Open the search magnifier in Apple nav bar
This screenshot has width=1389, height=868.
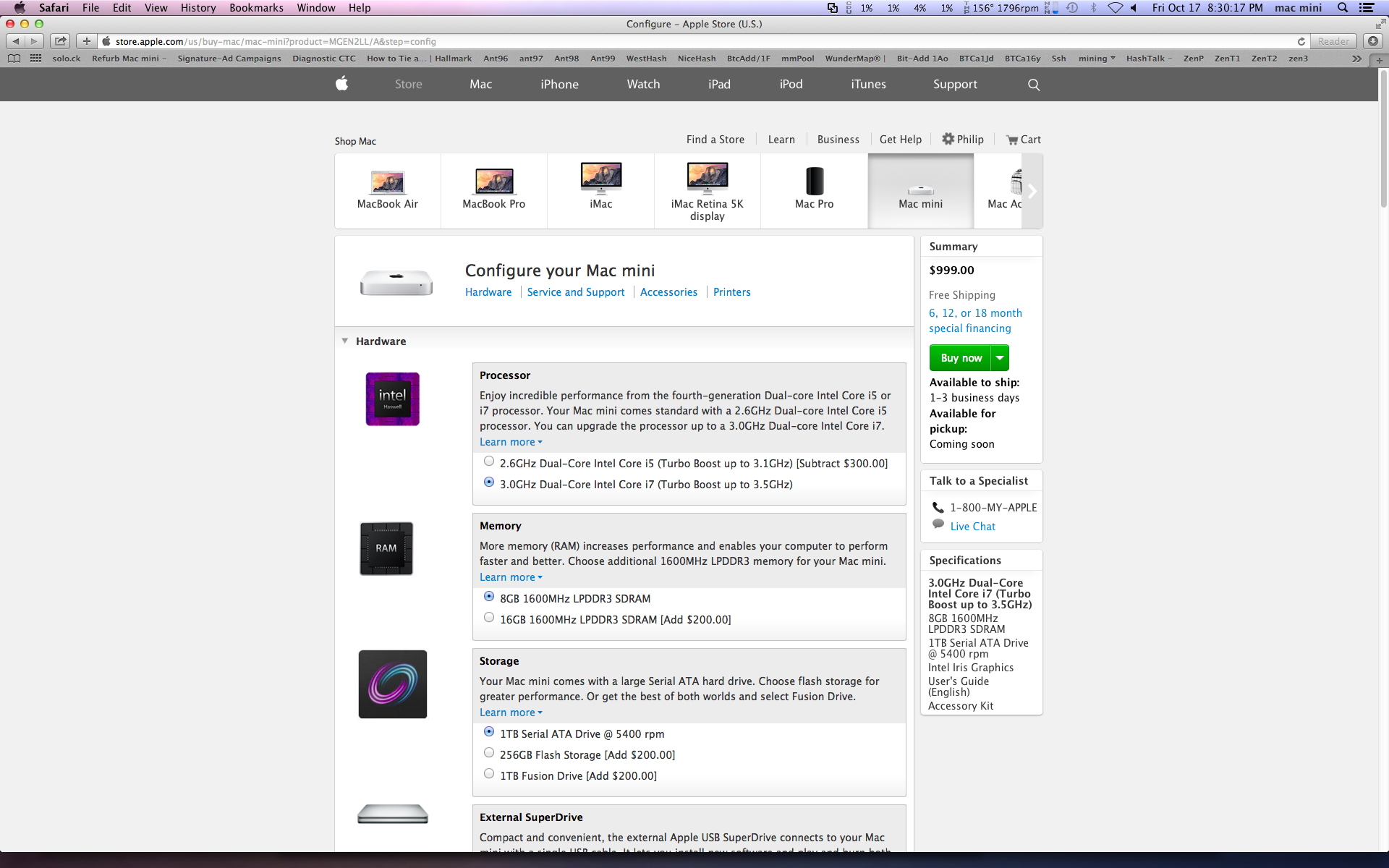pyautogui.click(x=1034, y=85)
